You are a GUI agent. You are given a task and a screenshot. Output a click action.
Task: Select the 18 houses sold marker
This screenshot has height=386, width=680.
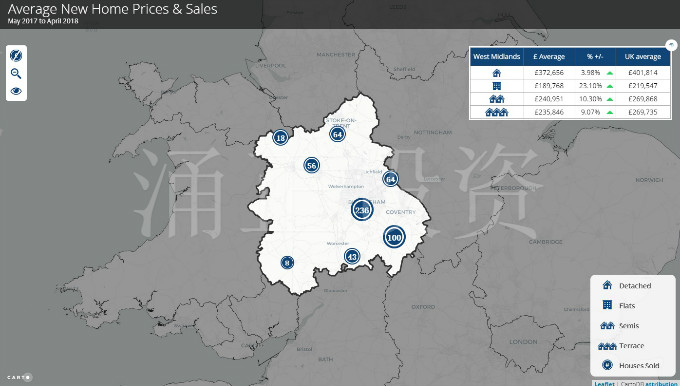click(281, 137)
